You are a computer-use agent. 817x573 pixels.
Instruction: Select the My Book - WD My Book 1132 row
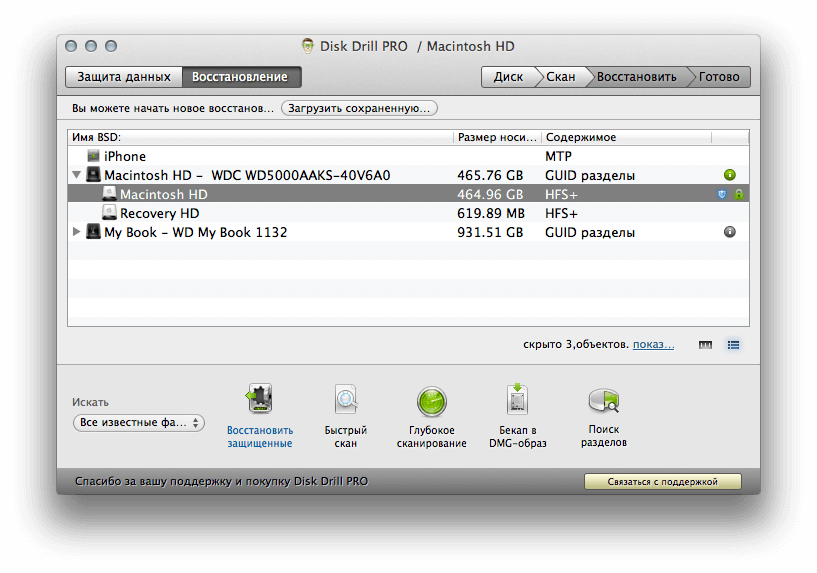click(408, 232)
